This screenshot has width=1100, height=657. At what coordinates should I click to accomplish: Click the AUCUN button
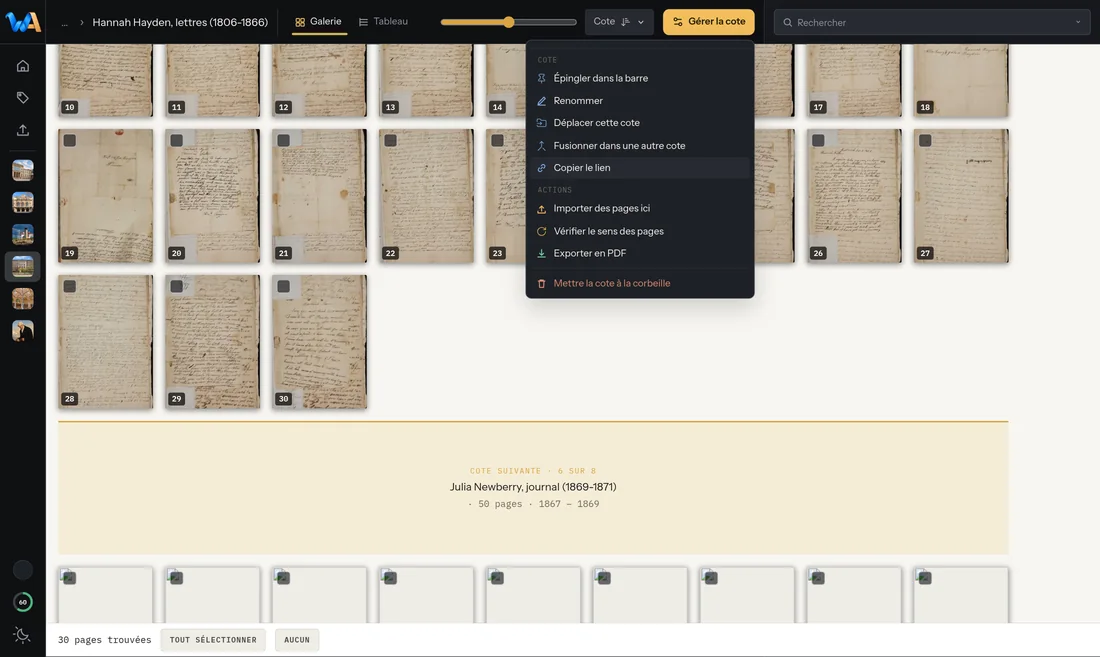[297, 639]
